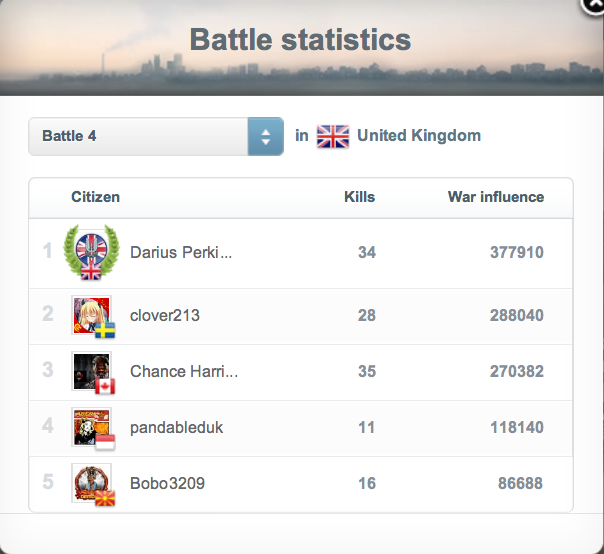This screenshot has width=604, height=554.
Task: Open pandableduk citizen profile name
Action: coord(177,427)
